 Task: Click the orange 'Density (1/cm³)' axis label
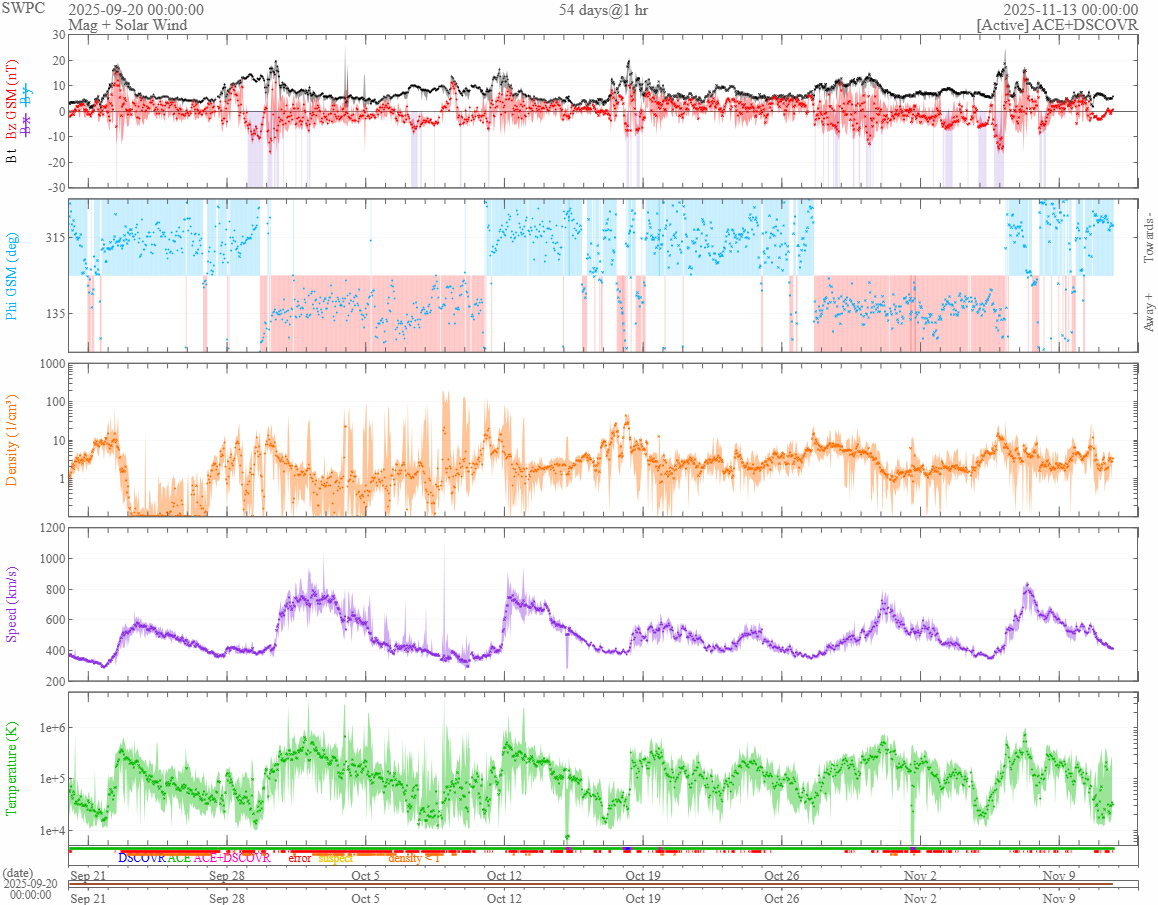[x=11, y=440]
